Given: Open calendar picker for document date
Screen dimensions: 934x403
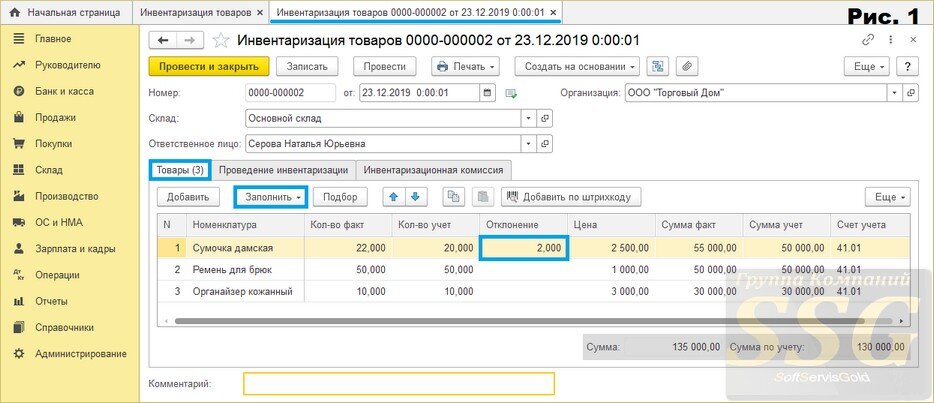Looking at the screenshot, I should coord(488,93).
